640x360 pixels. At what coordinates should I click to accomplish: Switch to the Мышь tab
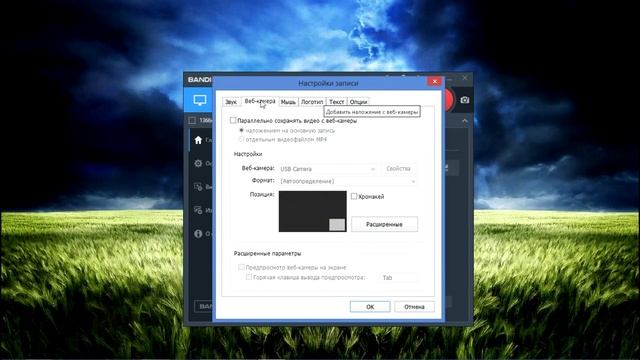(x=288, y=102)
